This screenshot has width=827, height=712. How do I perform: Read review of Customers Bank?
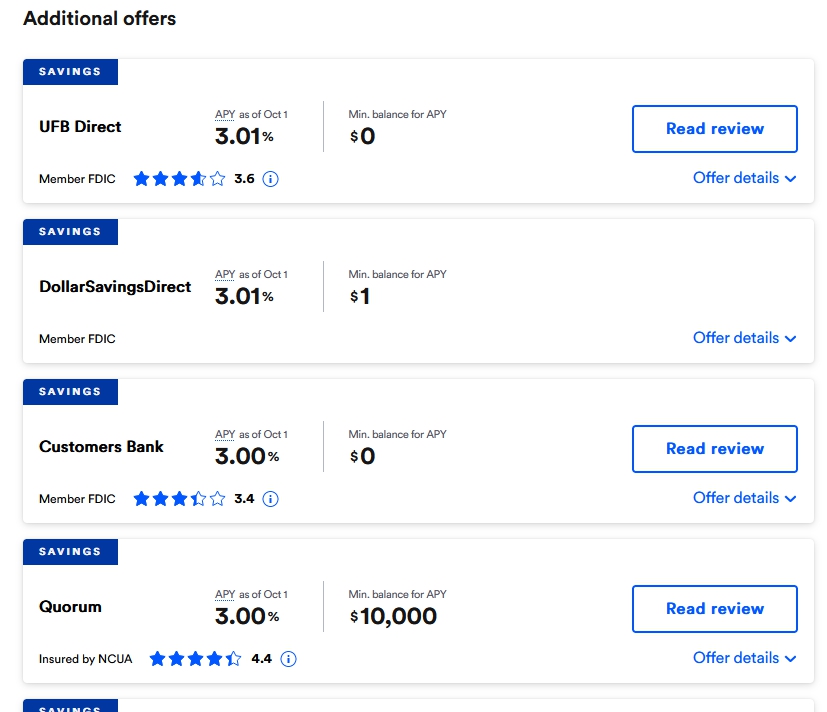click(715, 449)
